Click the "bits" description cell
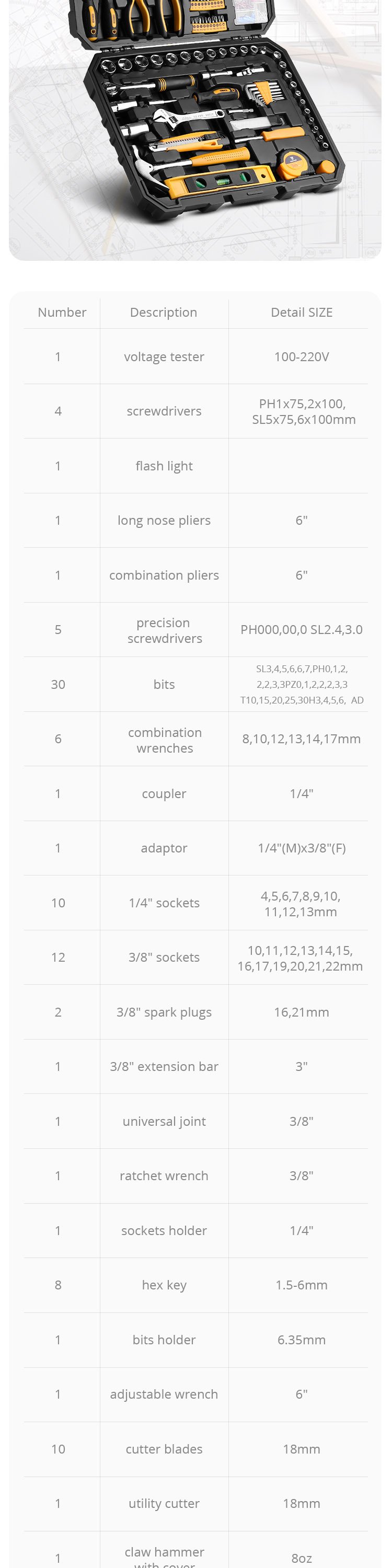392x1568 pixels. pos(164,684)
